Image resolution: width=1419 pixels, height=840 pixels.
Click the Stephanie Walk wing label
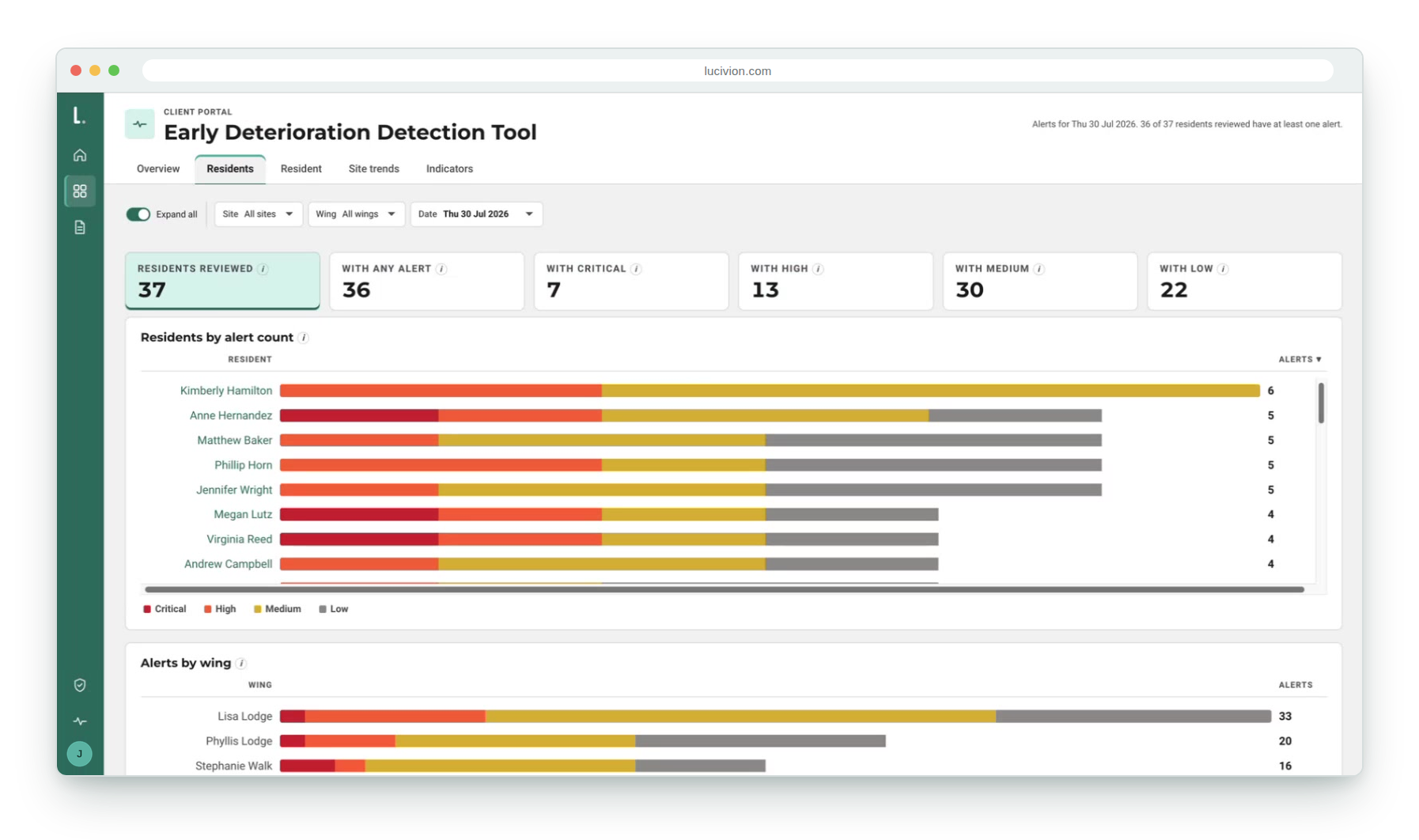click(x=233, y=766)
